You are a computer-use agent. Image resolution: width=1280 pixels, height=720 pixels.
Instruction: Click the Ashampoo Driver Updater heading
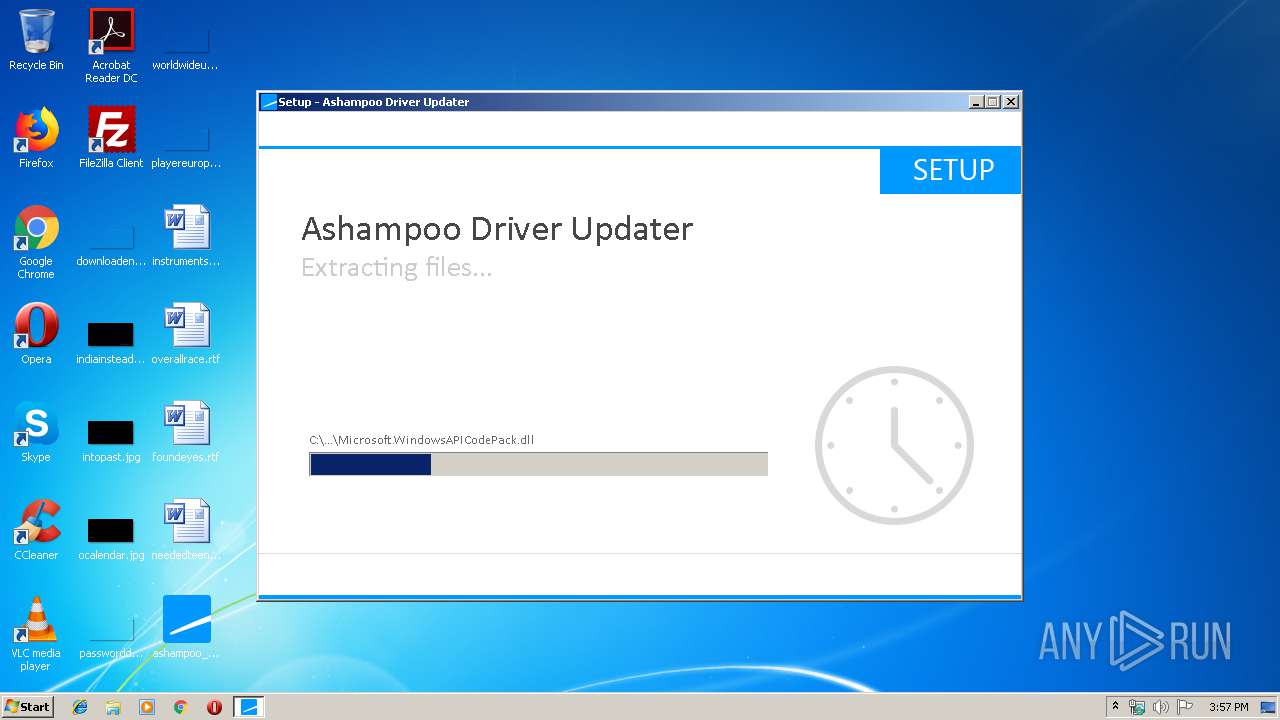click(497, 229)
